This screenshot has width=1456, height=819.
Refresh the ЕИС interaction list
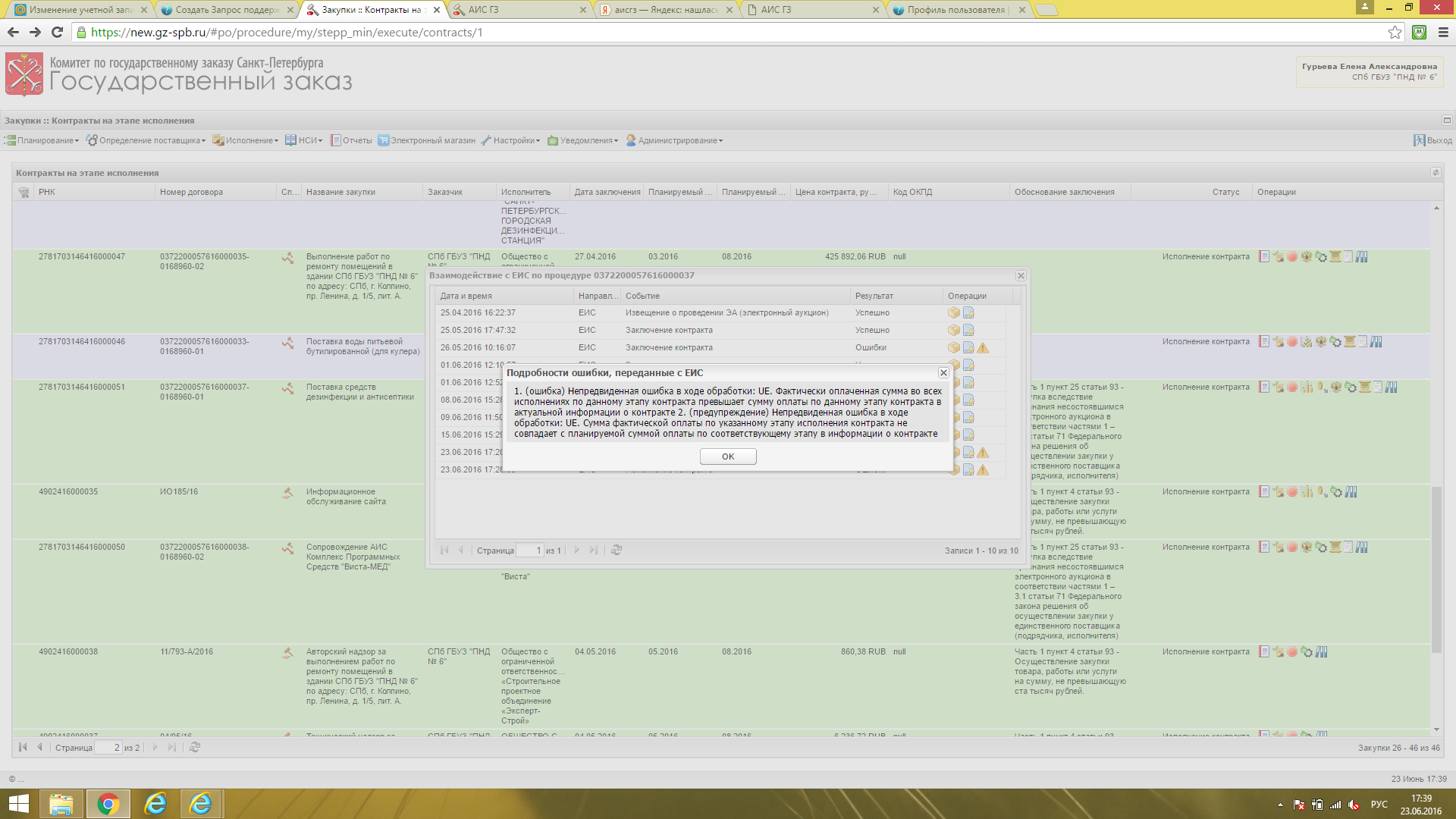tap(617, 551)
